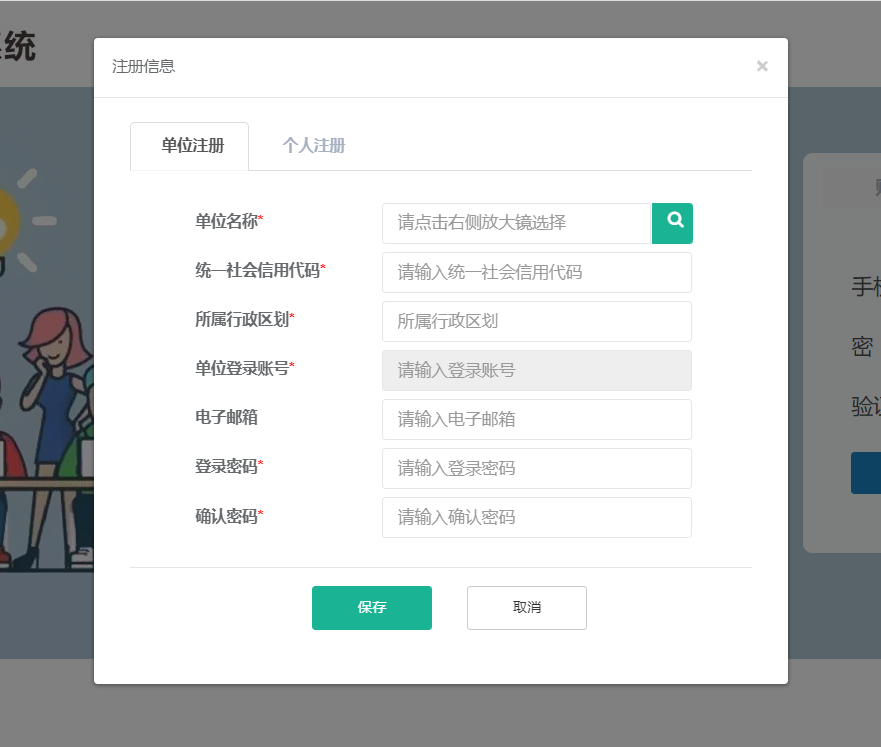Click the 统一社会信用代码 input box
The image size is (881, 747).
(x=536, y=272)
